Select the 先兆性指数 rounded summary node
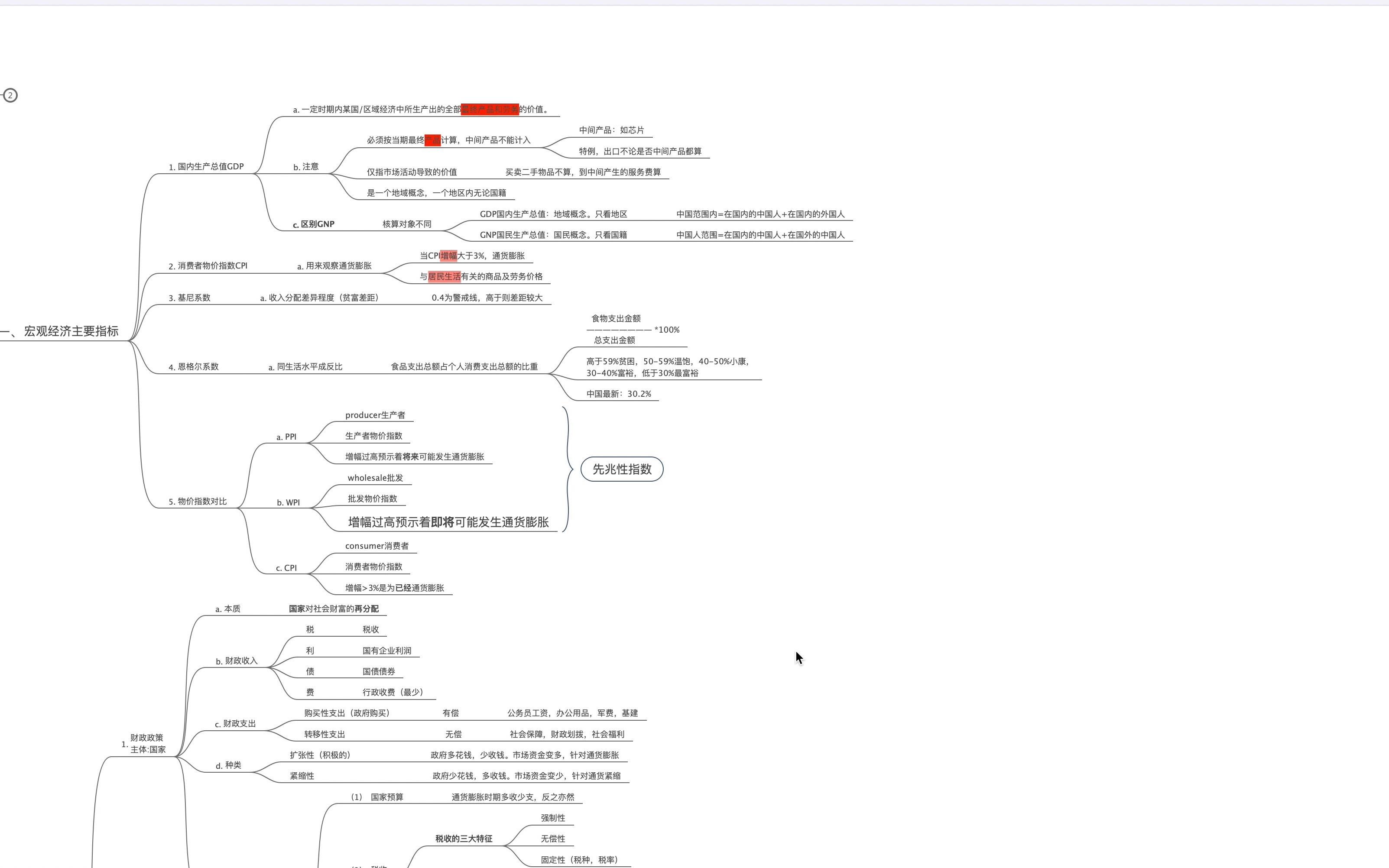 (622, 469)
